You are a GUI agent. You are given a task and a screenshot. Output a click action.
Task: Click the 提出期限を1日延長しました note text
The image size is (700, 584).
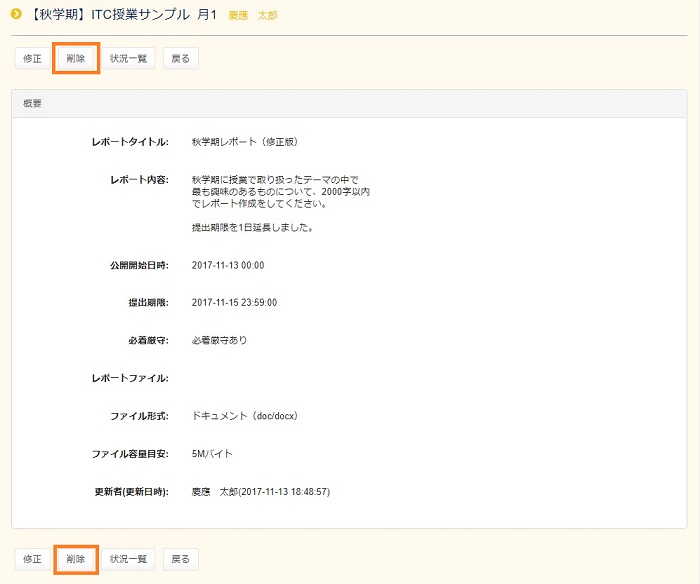click(253, 227)
